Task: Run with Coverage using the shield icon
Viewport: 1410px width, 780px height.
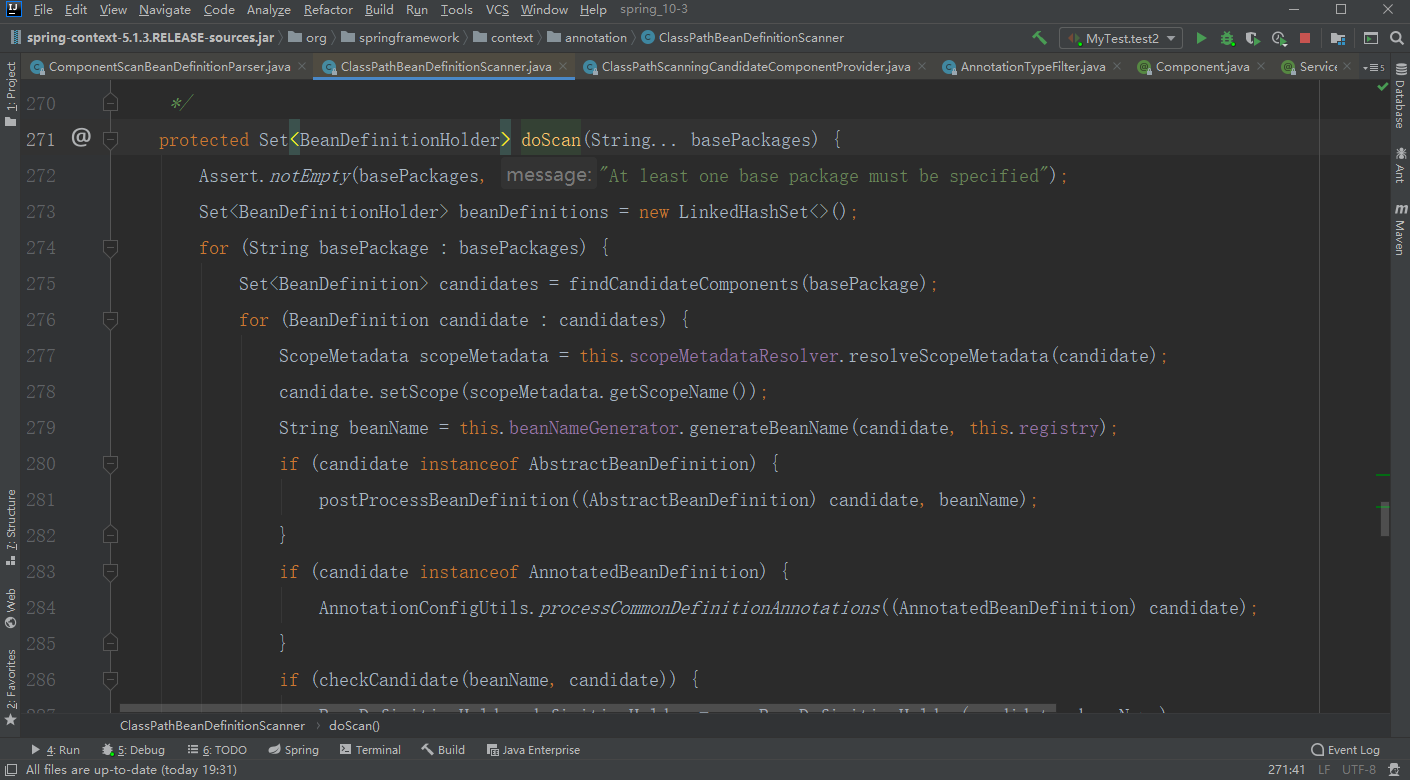Action: coord(1253,38)
